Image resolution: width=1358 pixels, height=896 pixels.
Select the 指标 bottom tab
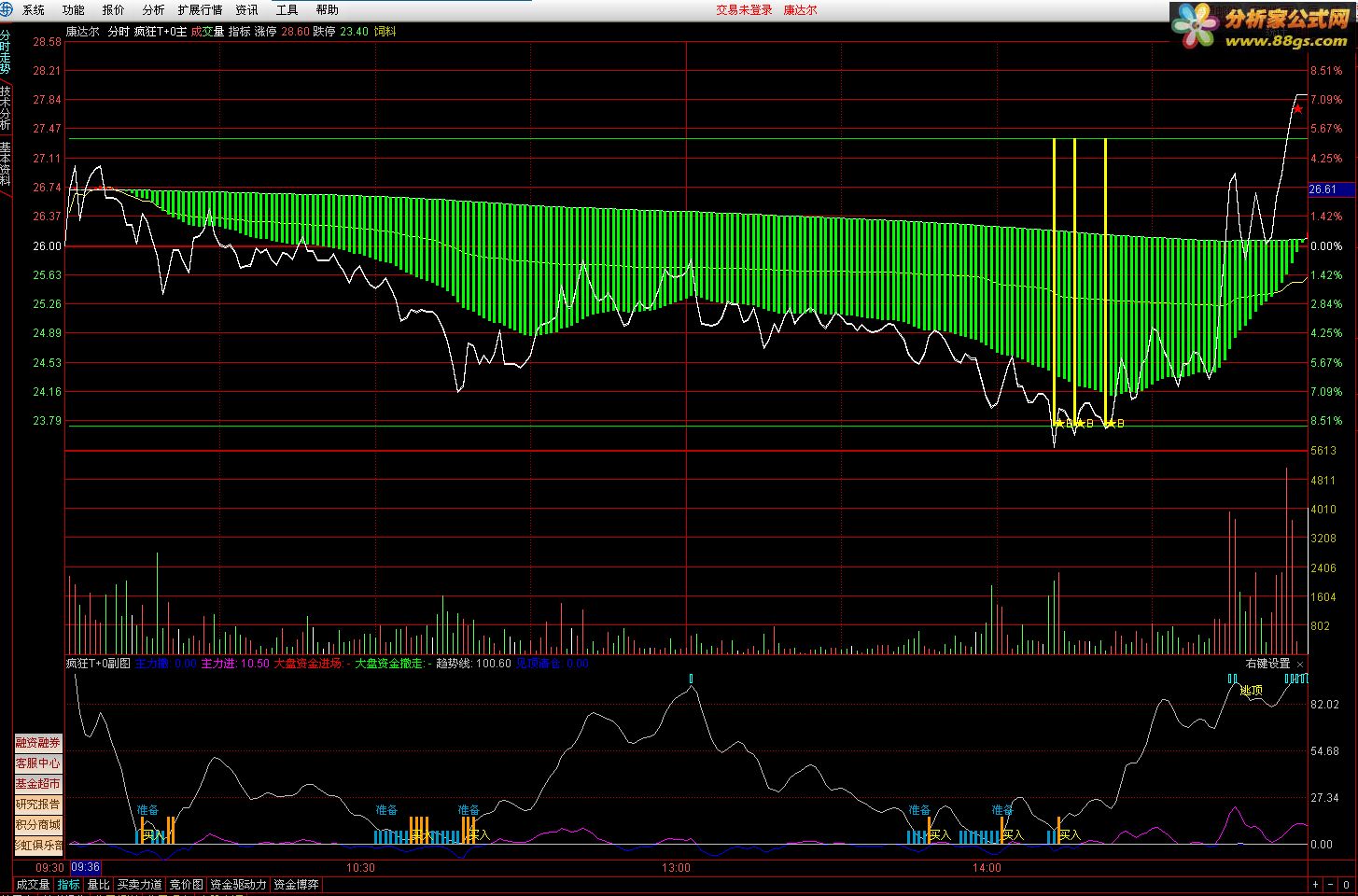click(68, 885)
